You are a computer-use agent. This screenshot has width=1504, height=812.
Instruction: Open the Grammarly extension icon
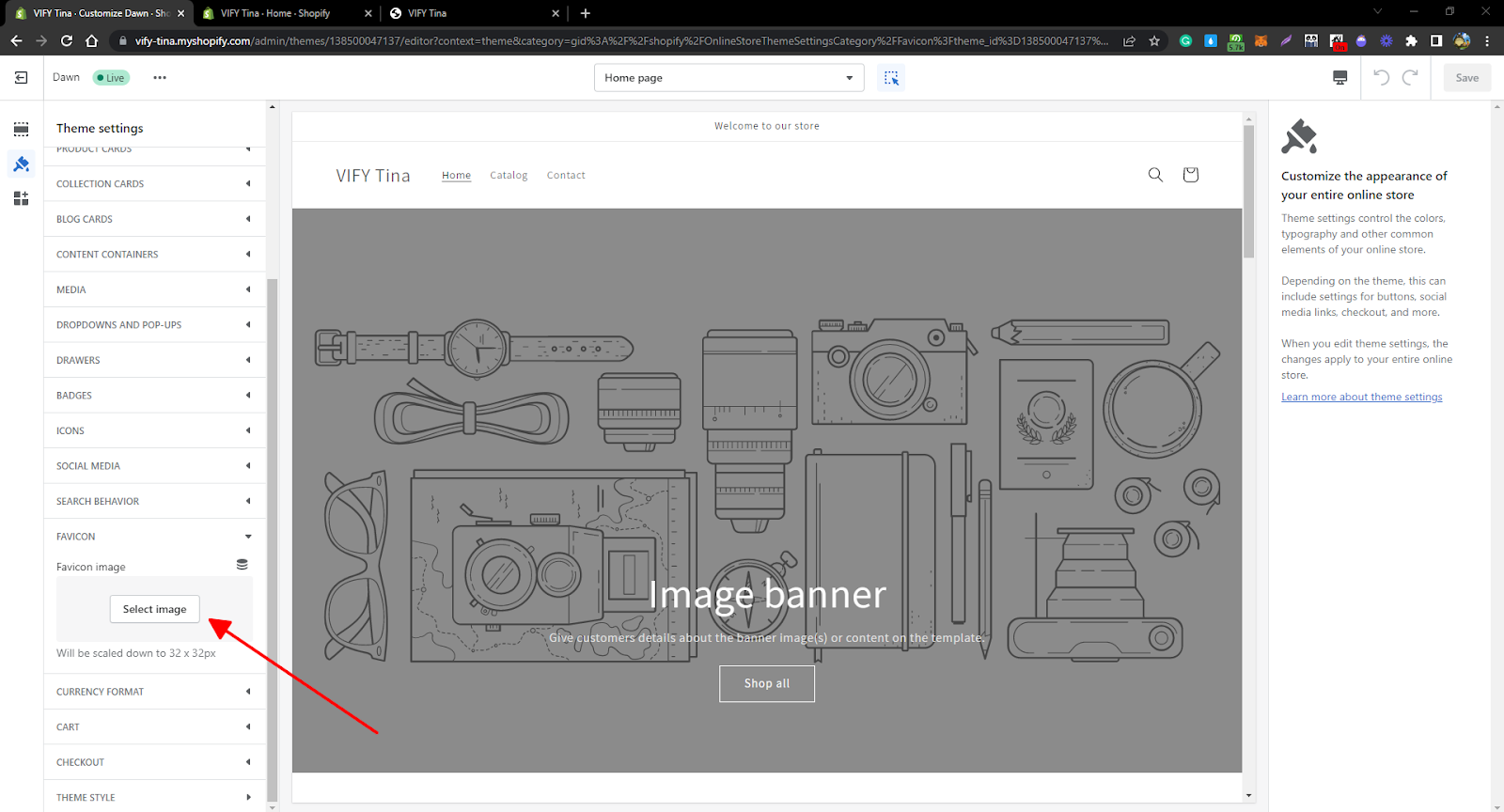tap(1185, 40)
